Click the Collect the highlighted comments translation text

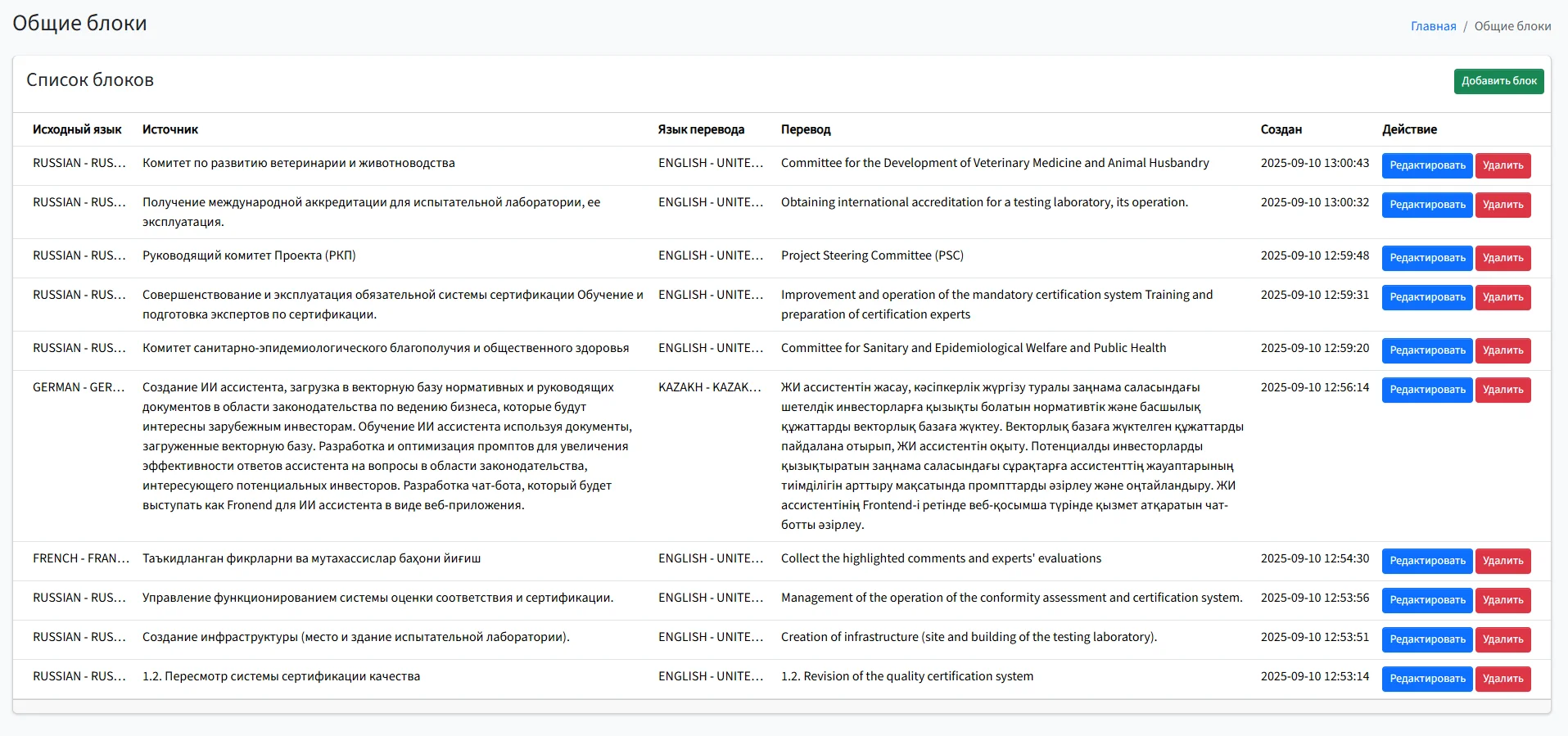pyautogui.click(x=941, y=558)
